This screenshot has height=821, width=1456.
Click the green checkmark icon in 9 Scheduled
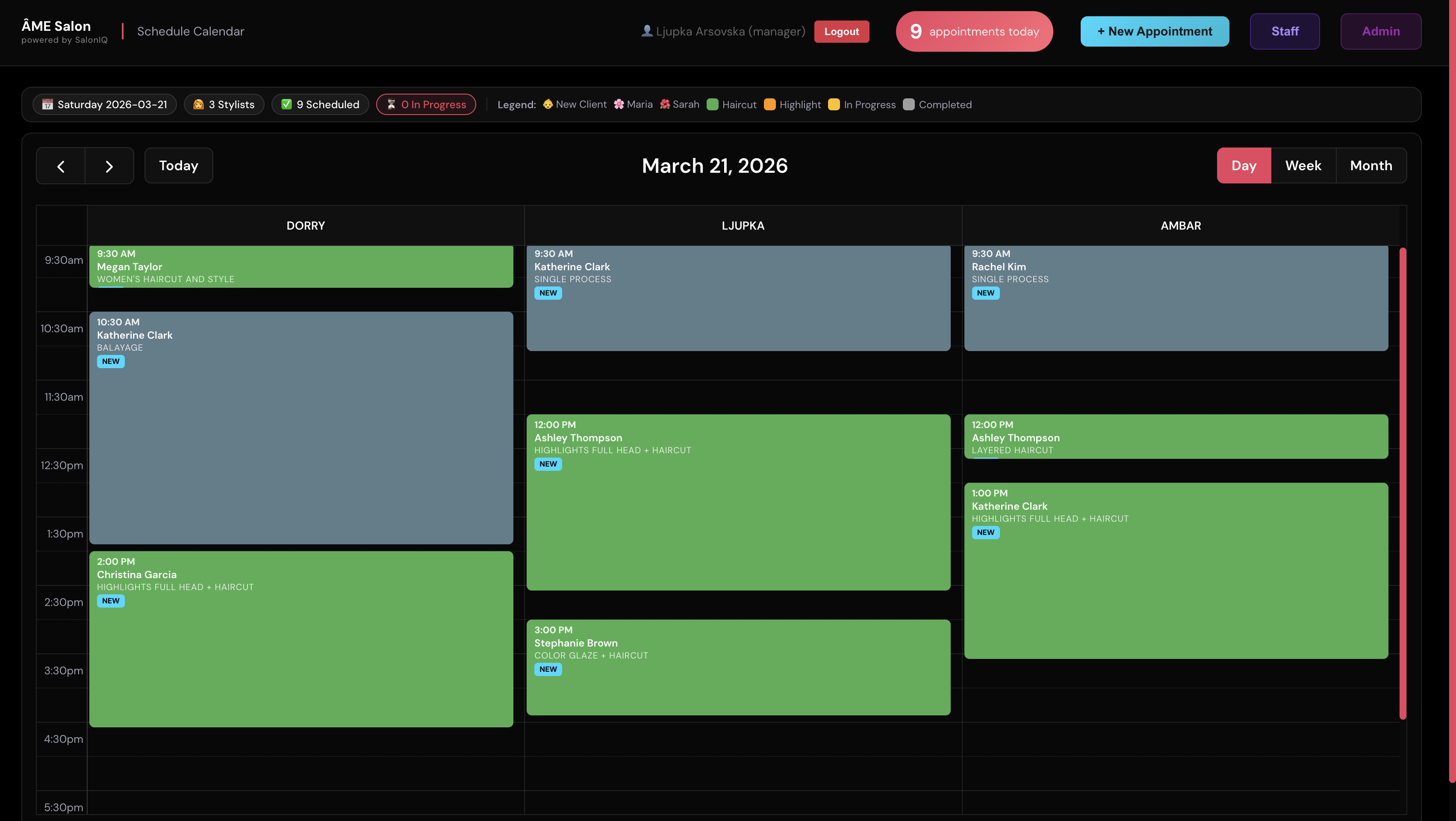point(286,105)
